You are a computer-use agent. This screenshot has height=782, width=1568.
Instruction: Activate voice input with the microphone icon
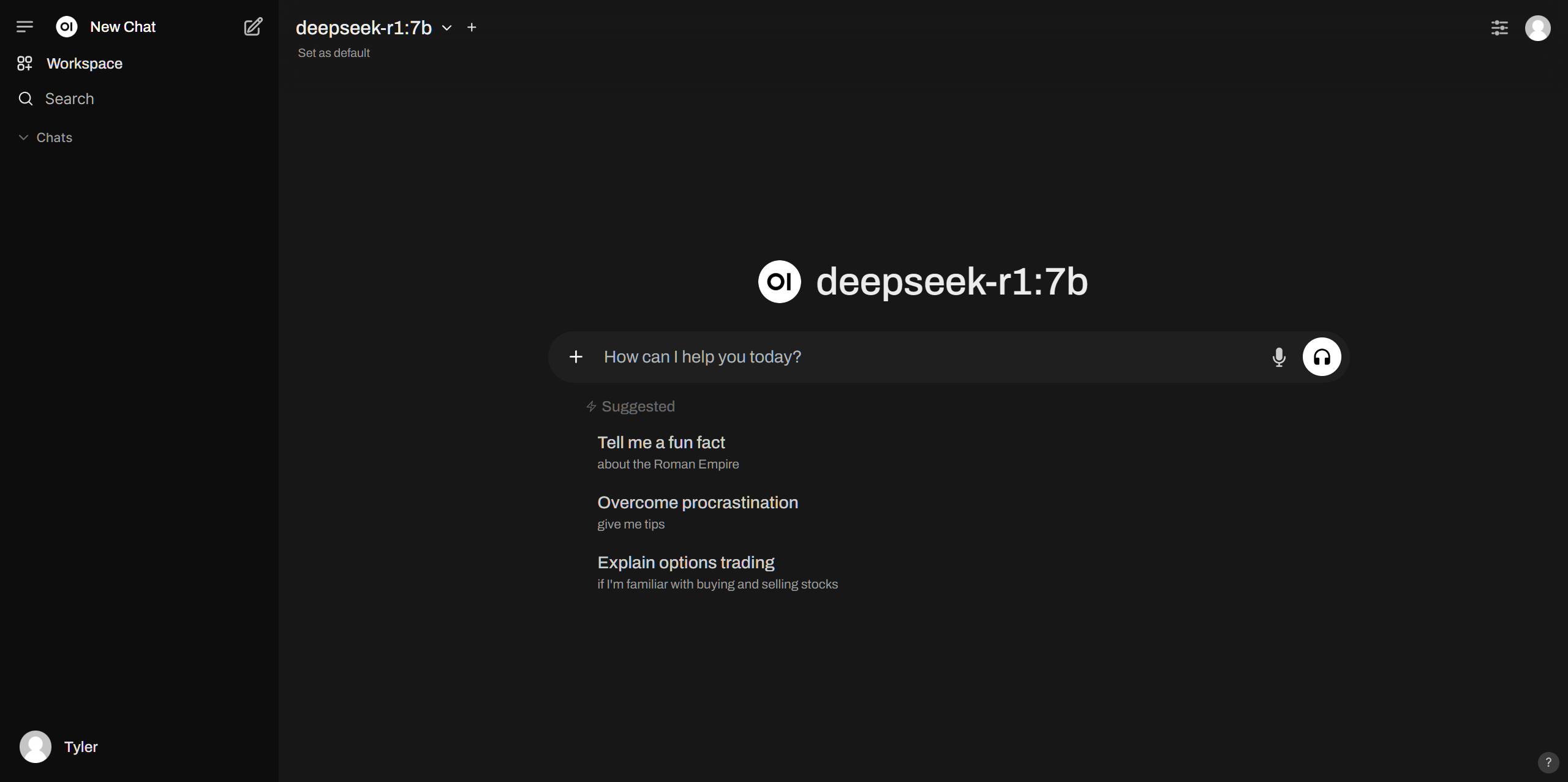[x=1278, y=356]
